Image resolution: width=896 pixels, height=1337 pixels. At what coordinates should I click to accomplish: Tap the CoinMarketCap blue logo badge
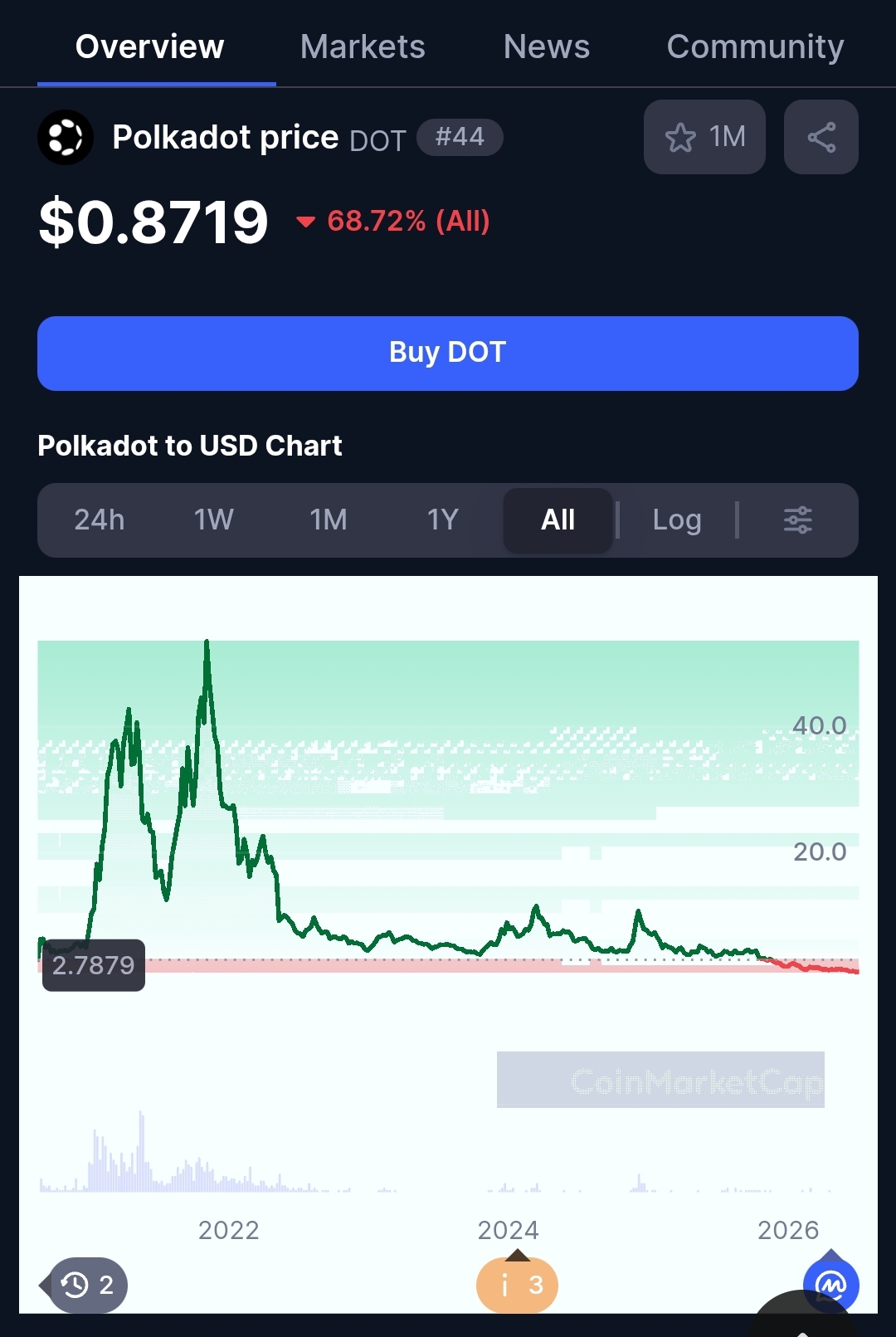(x=831, y=1285)
